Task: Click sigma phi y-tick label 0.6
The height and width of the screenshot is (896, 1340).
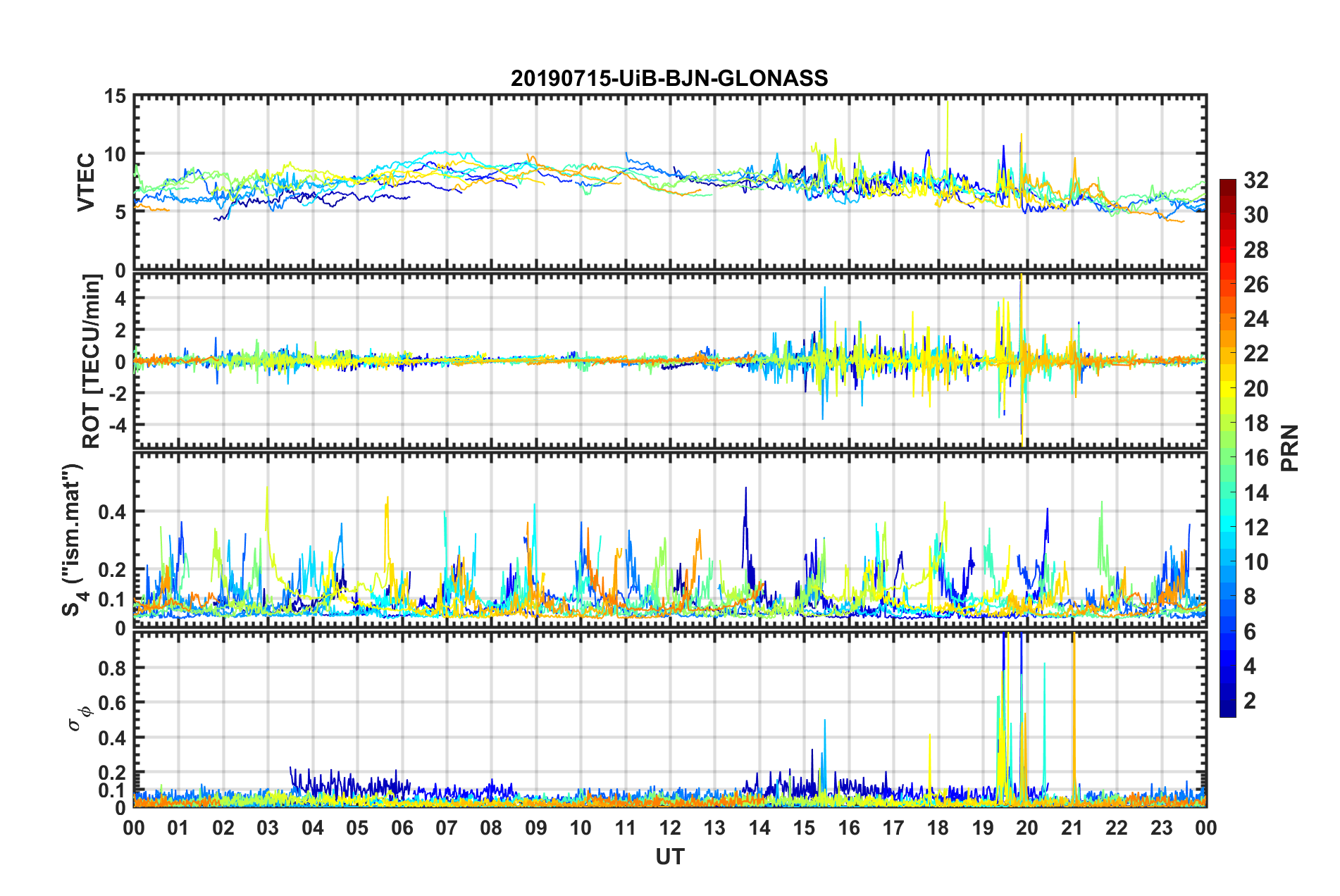Action: pyautogui.click(x=113, y=703)
